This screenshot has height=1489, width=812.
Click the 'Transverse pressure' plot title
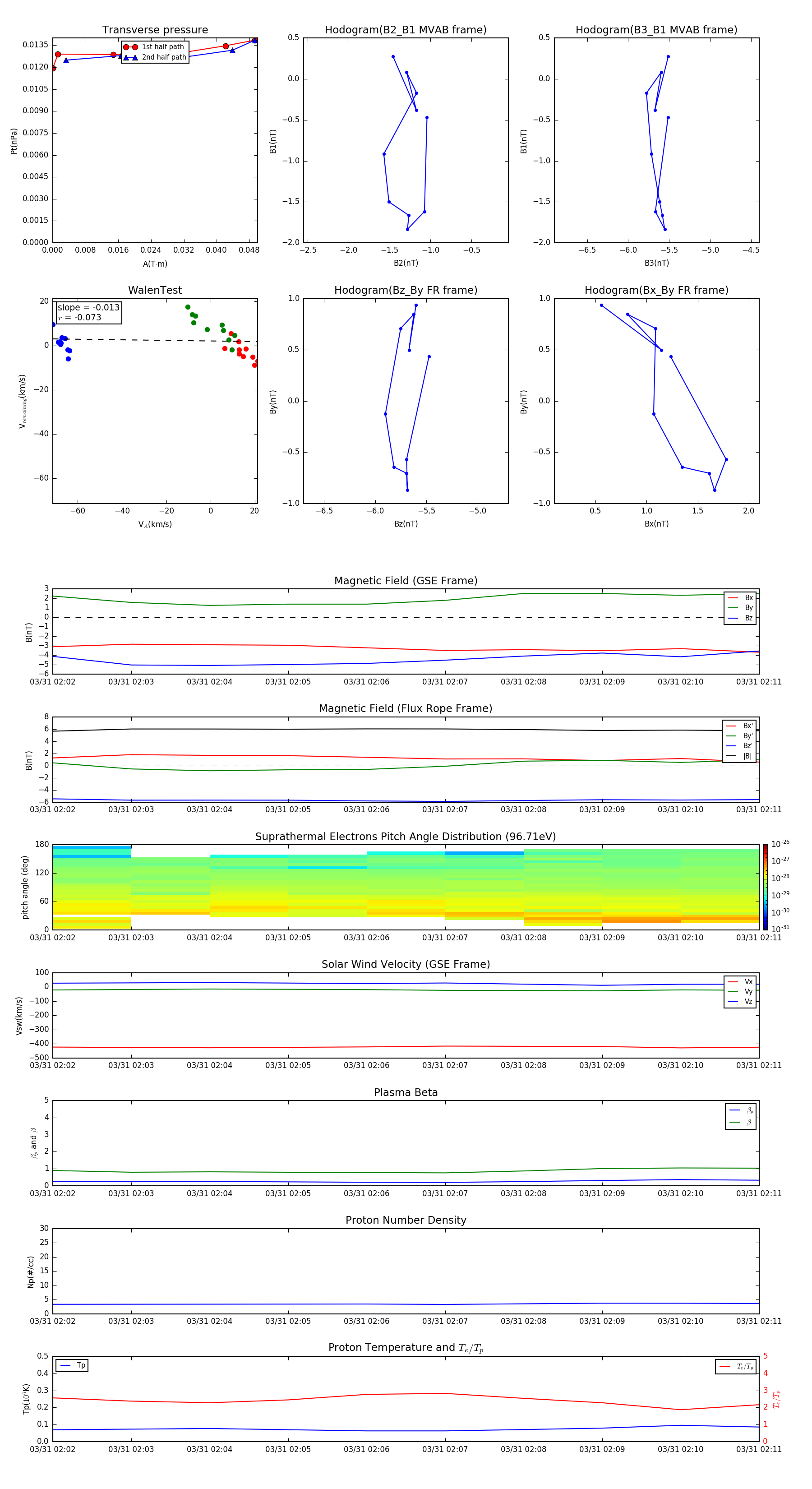155,30
